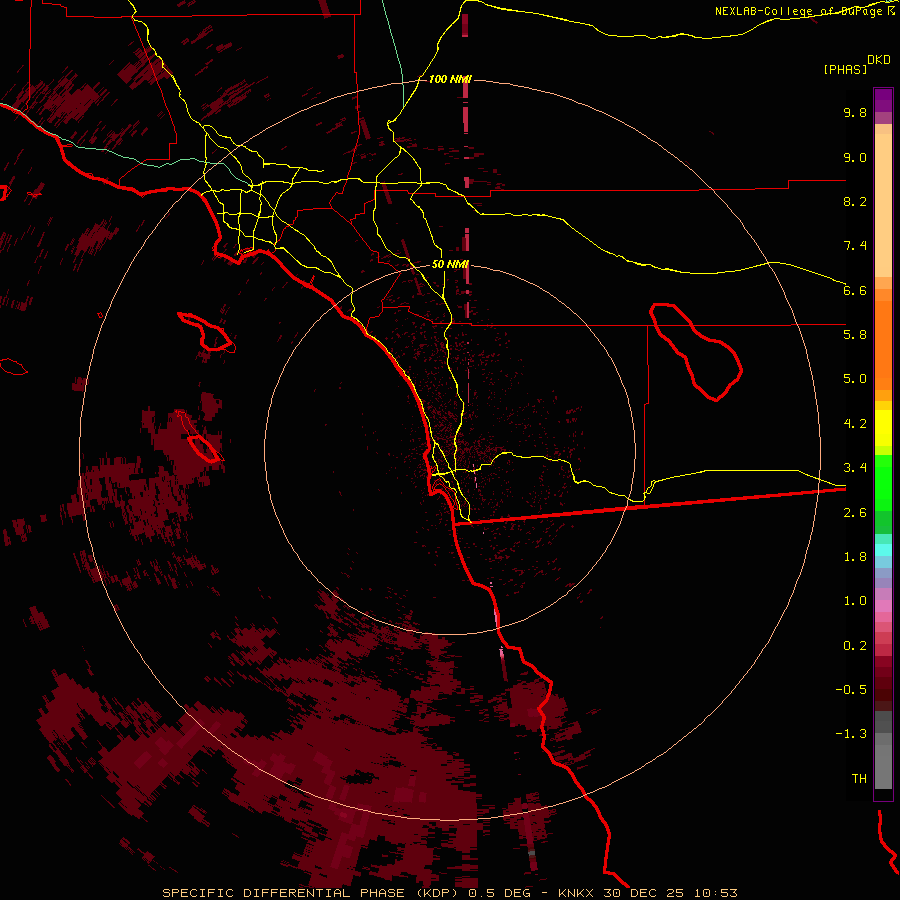Image resolution: width=900 pixels, height=900 pixels.
Task: Click the 5.0 scale label
Action: coord(855,379)
